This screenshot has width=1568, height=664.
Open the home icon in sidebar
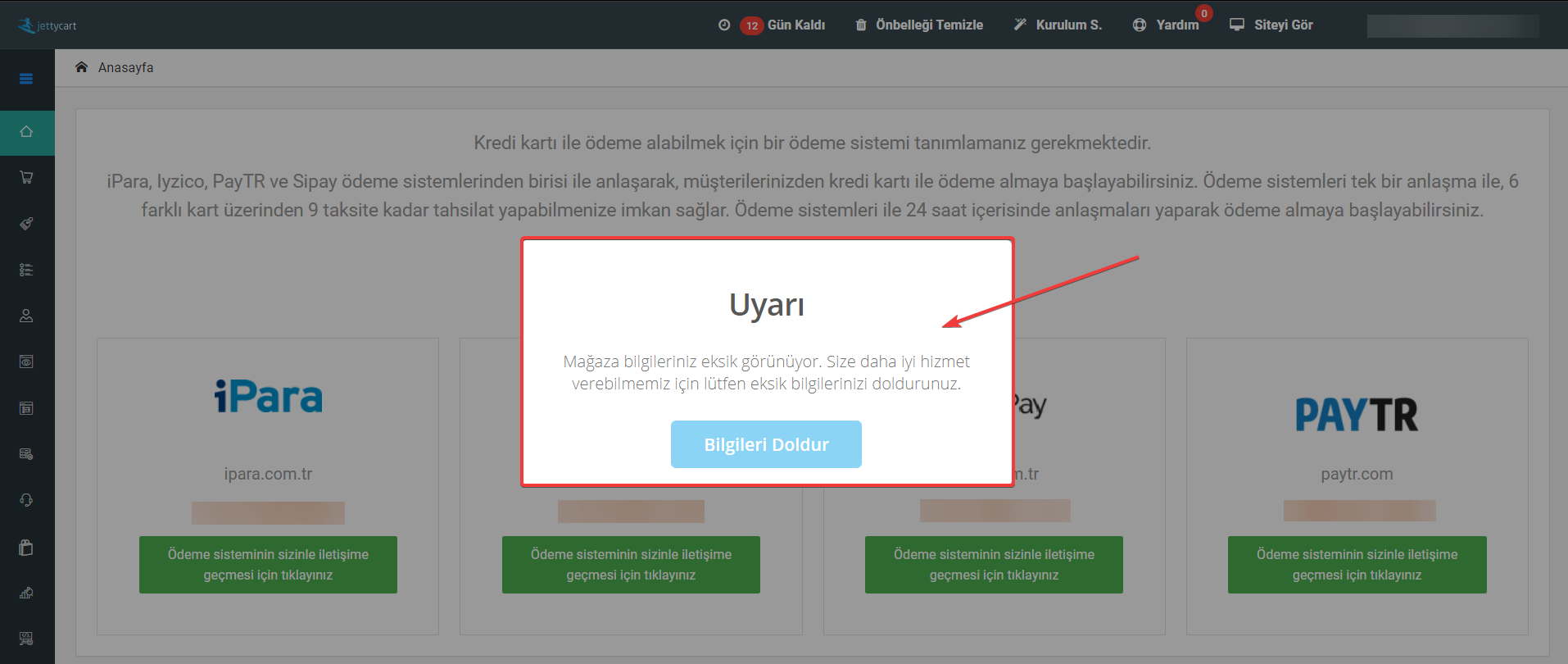pos(26,131)
